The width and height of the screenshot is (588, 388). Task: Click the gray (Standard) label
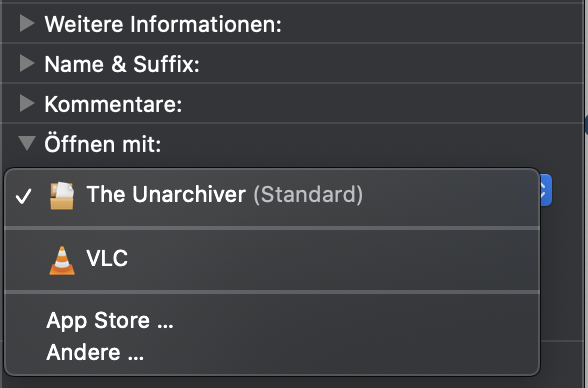(x=308, y=194)
